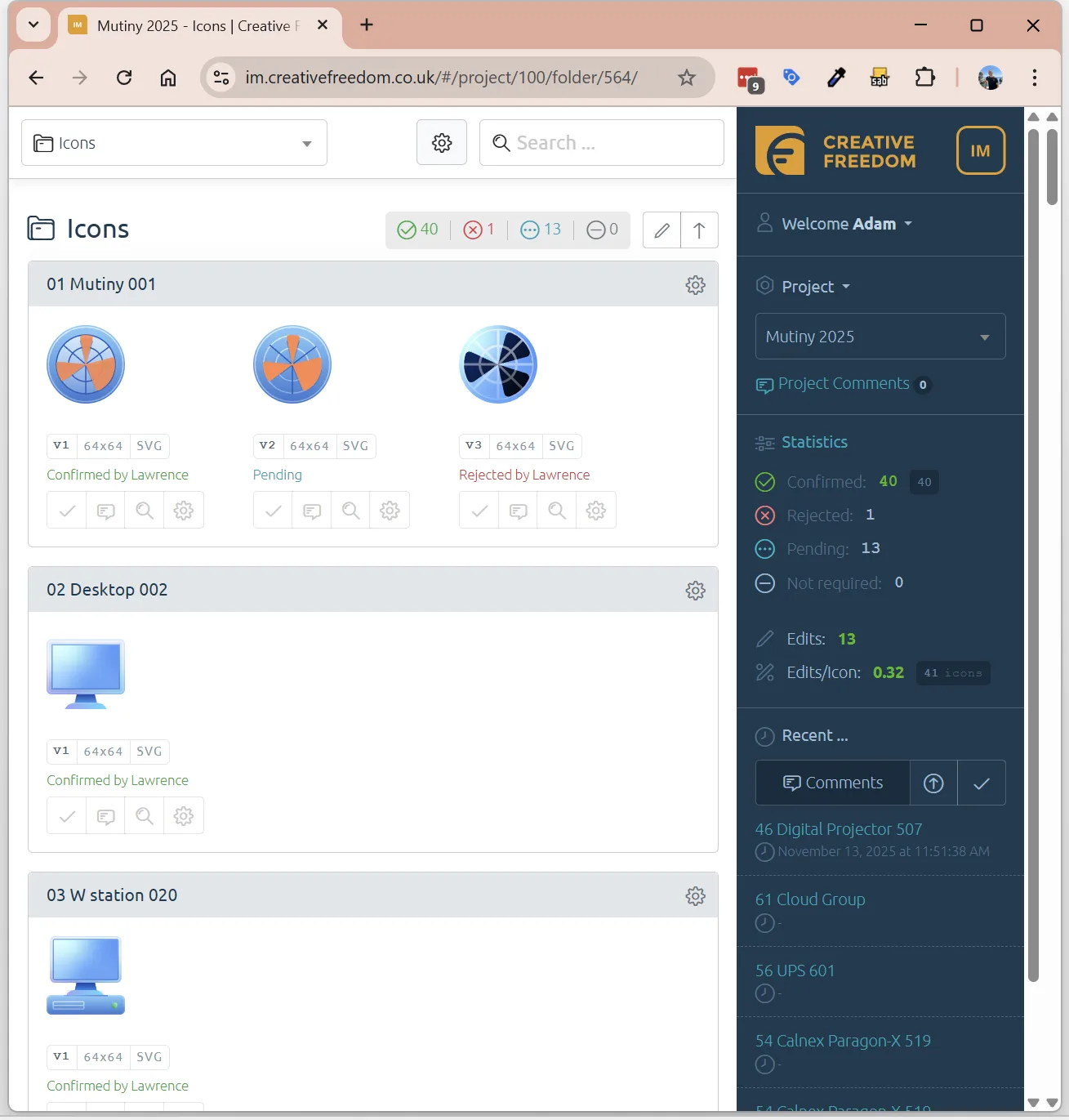Open the 61 Cloud Group entry

coord(810,899)
